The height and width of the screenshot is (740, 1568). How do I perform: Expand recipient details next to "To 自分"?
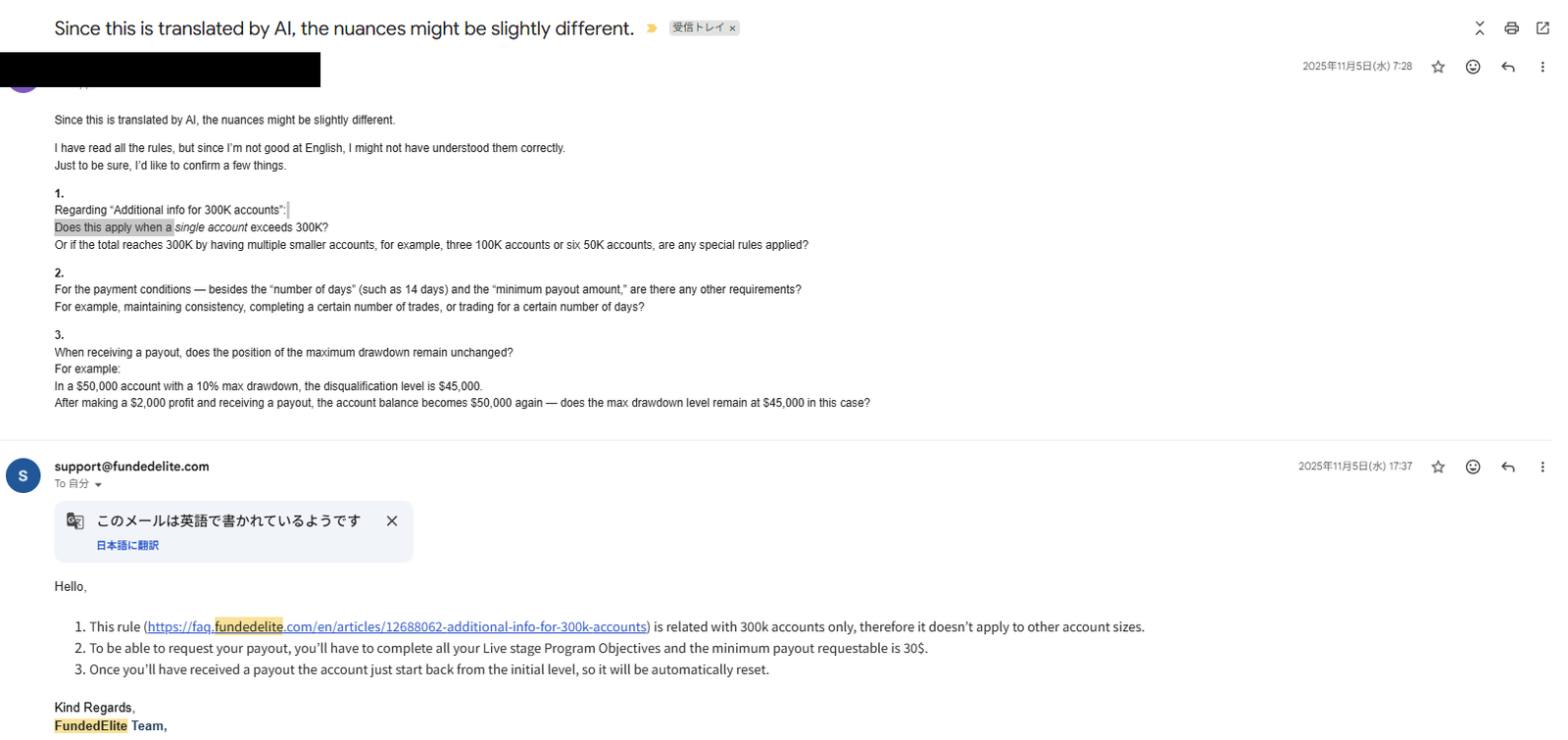98,484
